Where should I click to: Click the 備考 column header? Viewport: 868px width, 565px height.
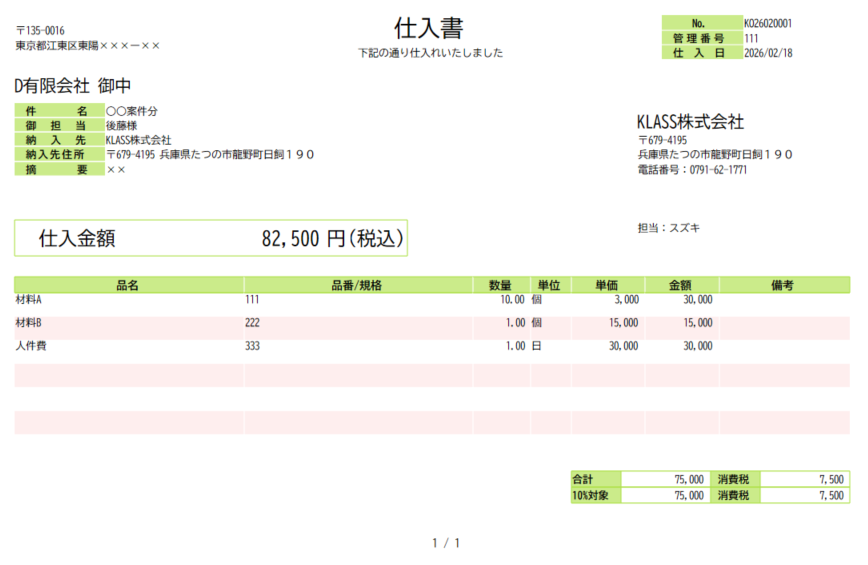point(782,285)
